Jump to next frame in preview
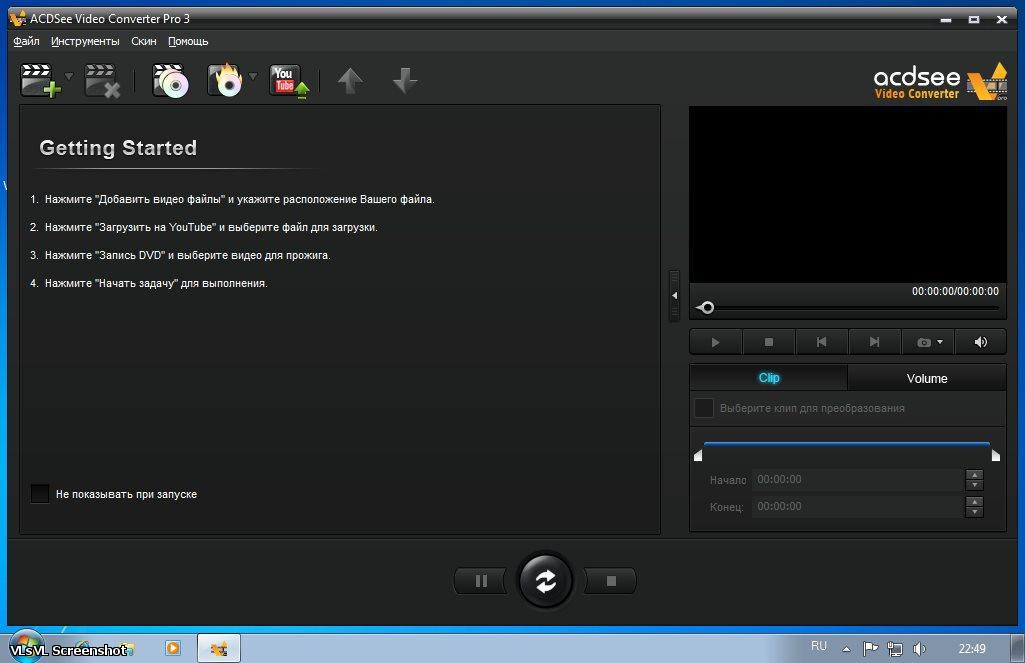The height and width of the screenshot is (663, 1025). pyautogui.click(x=875, y=342)
